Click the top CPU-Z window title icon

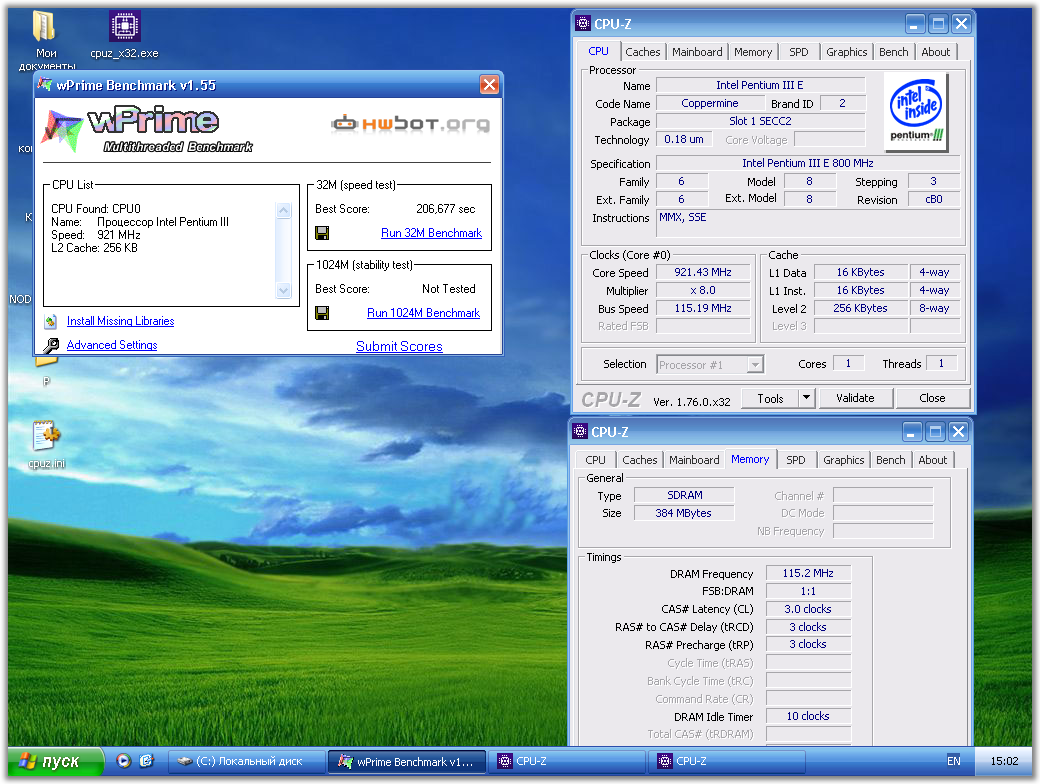[583, 24]
